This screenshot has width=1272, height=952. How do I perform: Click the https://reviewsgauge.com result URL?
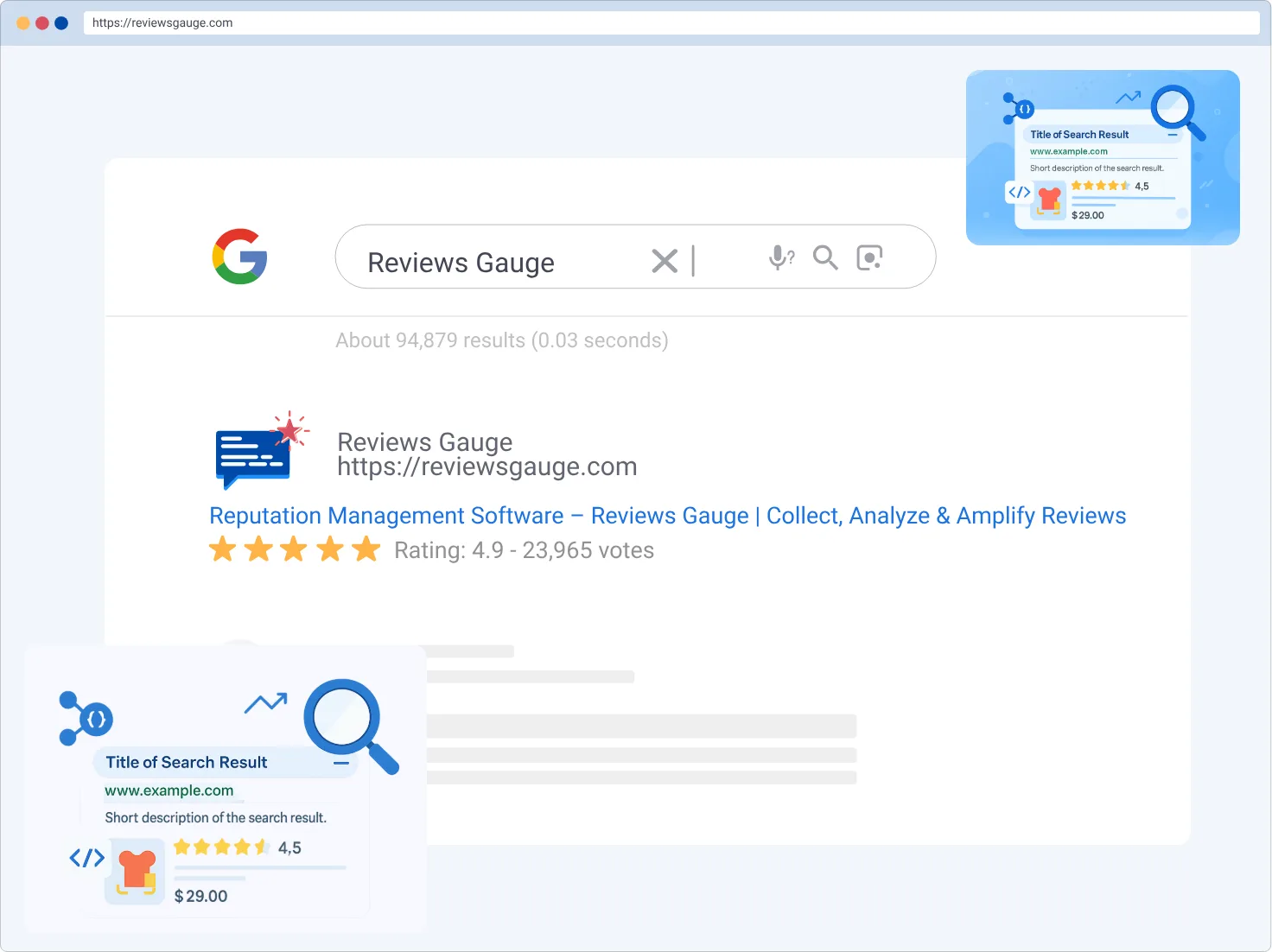(x=487, y=466)
